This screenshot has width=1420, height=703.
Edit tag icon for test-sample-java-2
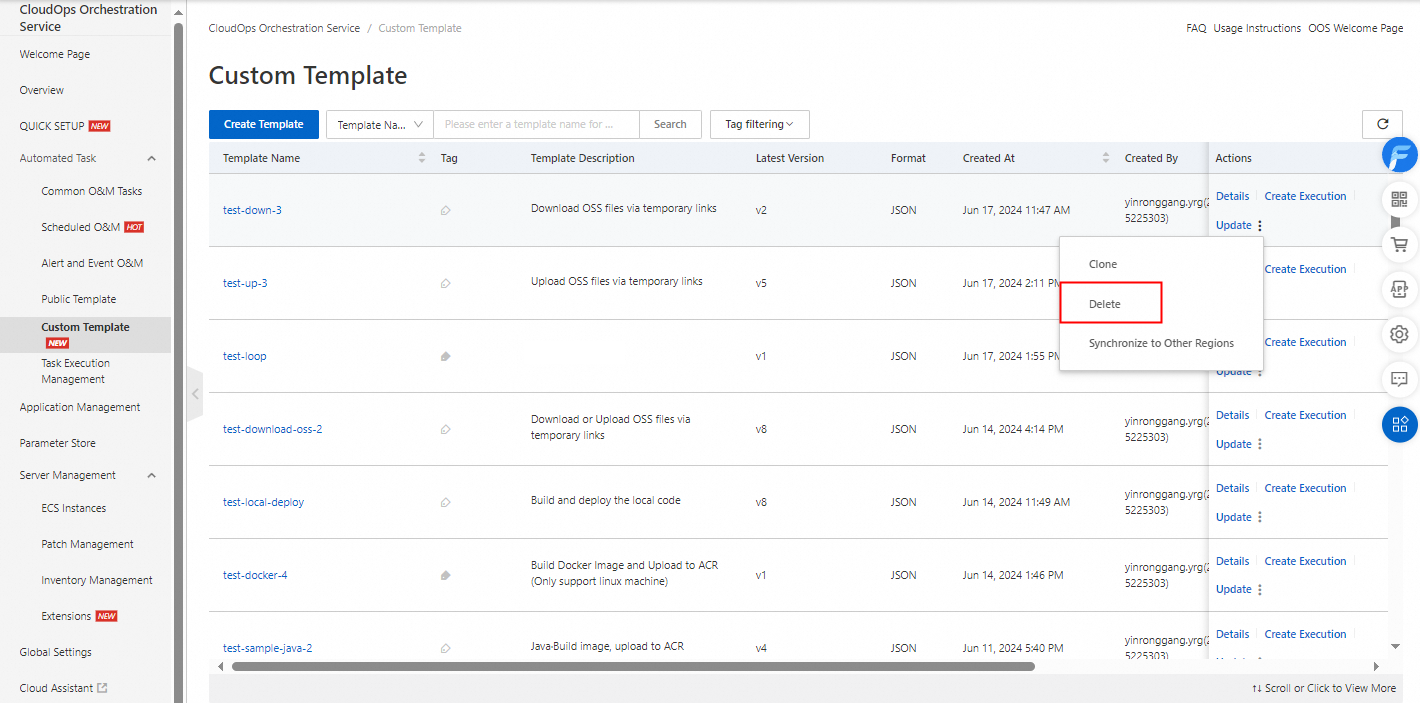tap(445, 648)
